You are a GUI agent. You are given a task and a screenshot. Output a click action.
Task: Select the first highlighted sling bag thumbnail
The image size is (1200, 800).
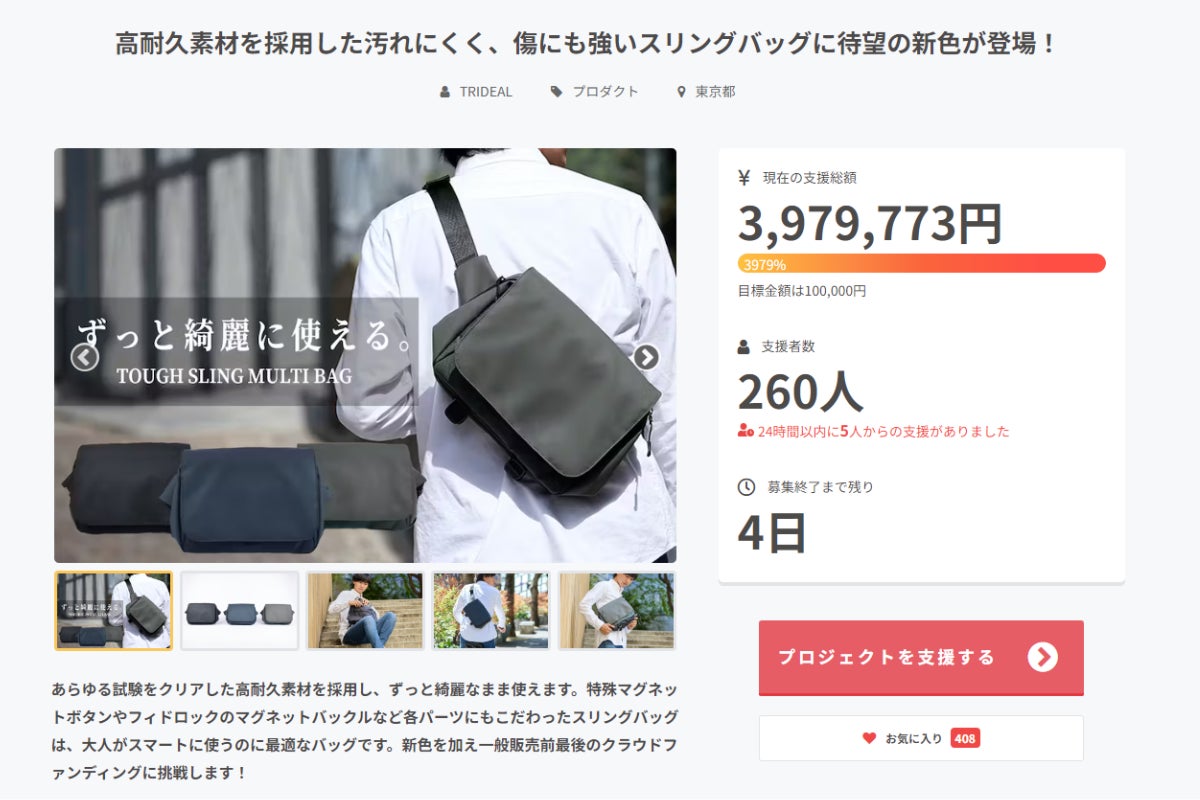[114, 611]
